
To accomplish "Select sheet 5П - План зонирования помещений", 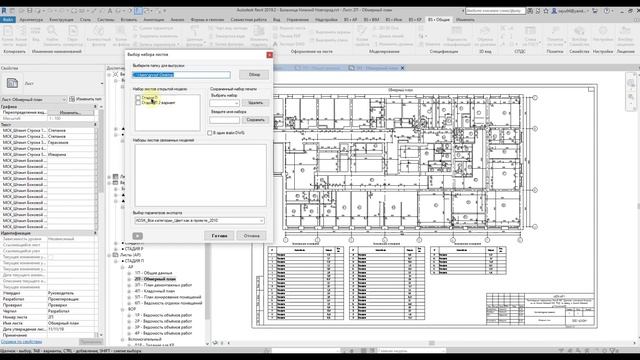I will point(168,298).
